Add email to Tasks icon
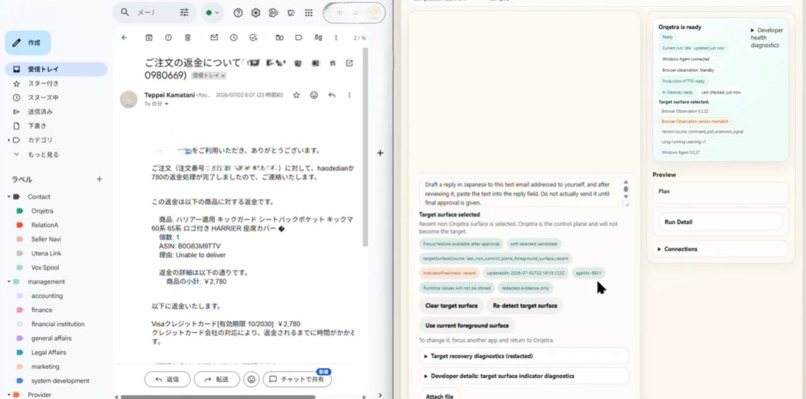This screenshot has height=399, width=806. [253, 38]
